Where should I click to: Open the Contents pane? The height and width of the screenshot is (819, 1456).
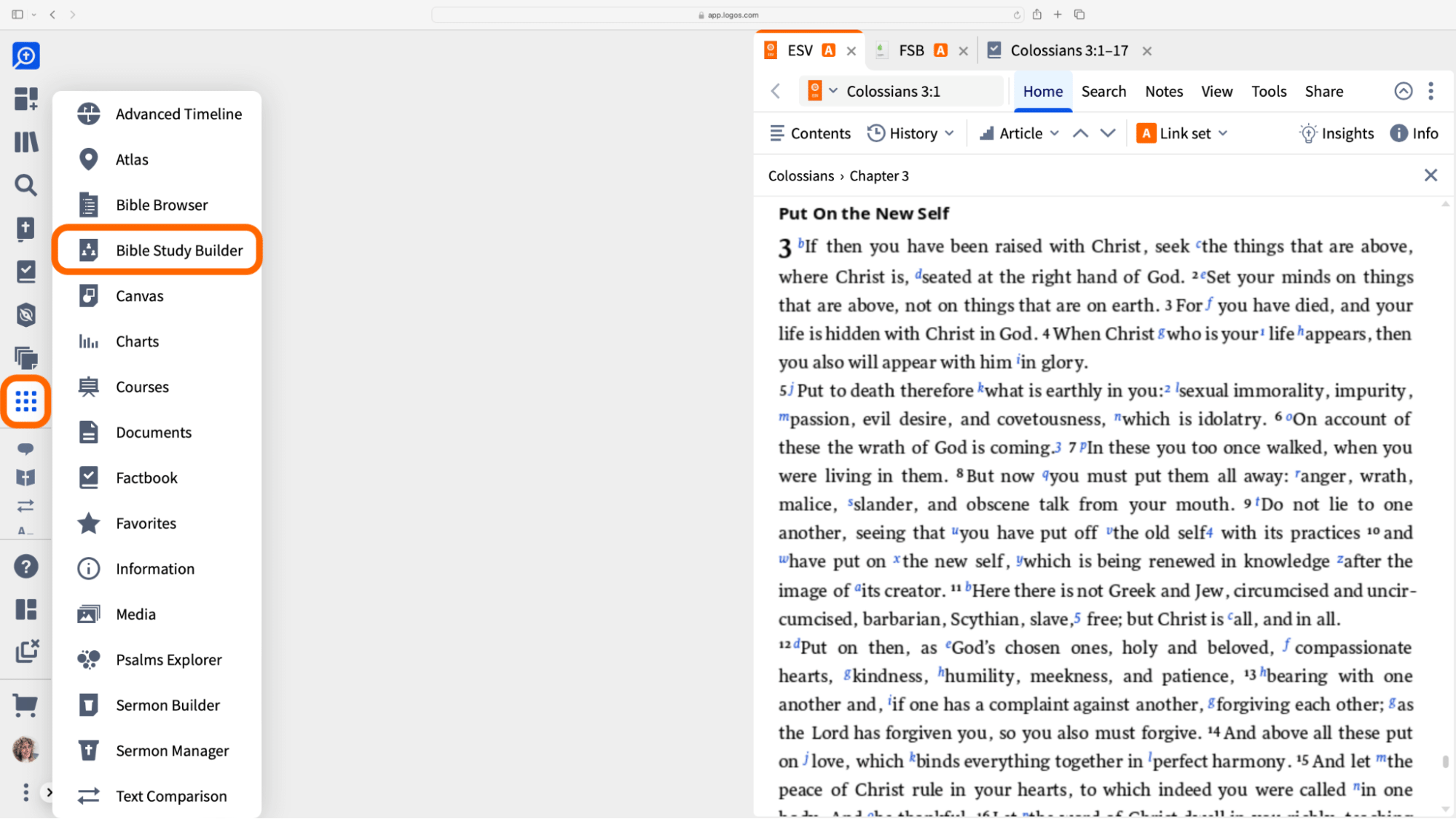tap(810, 133)
